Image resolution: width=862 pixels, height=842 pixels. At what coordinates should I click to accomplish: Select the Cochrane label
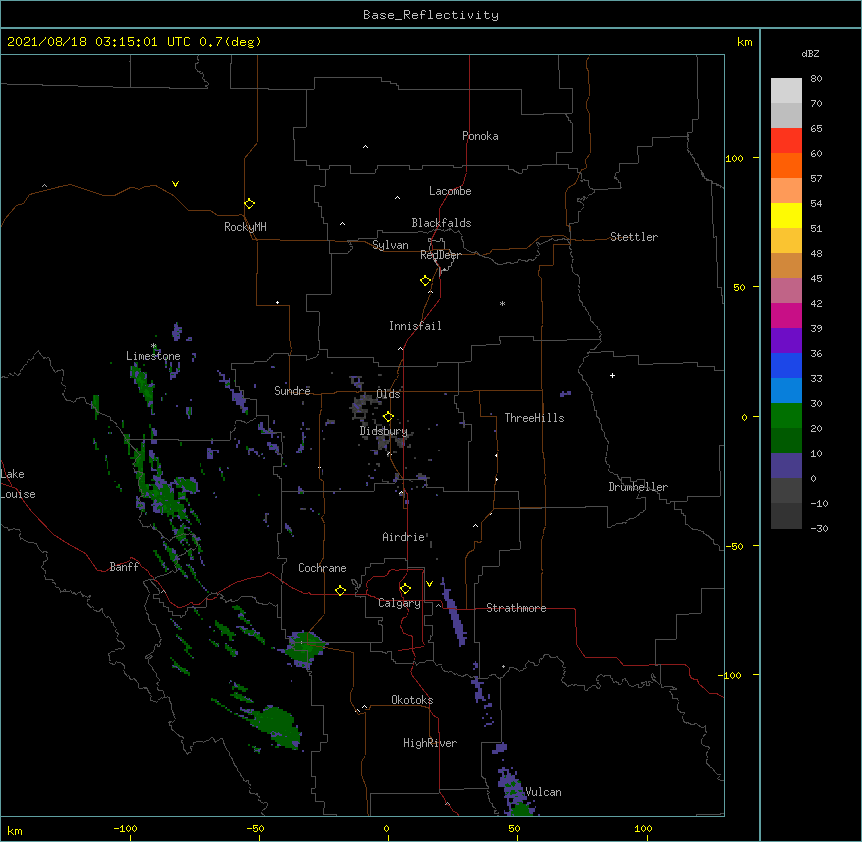pos(322,568)
